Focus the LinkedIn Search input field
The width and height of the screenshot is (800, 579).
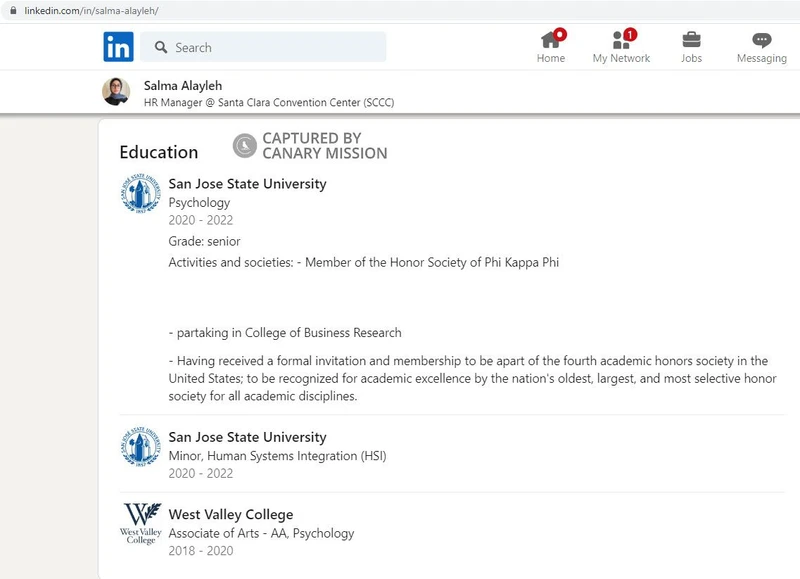(x=263, y=47)
